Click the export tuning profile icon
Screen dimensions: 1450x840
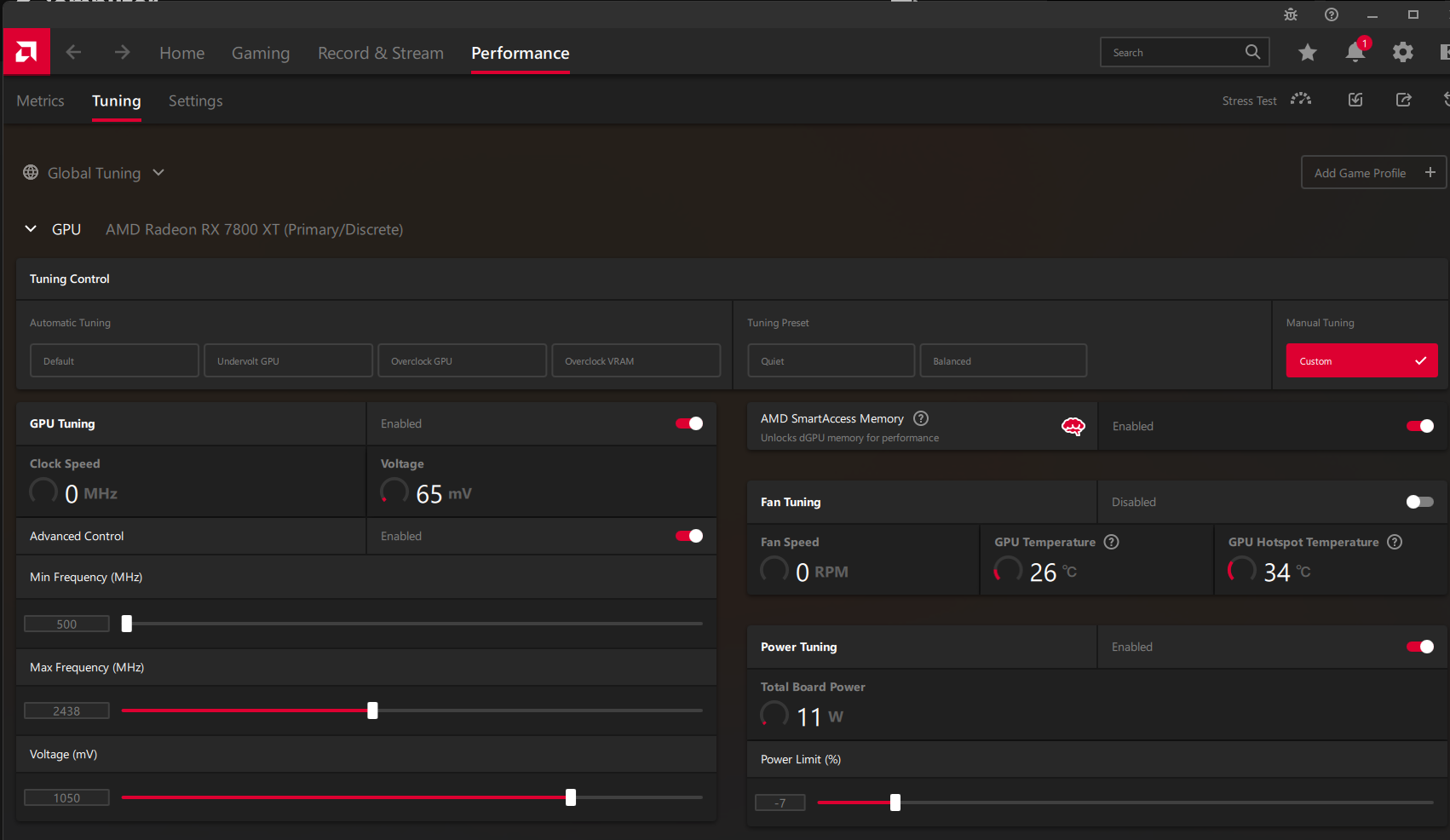point(1404,100)
